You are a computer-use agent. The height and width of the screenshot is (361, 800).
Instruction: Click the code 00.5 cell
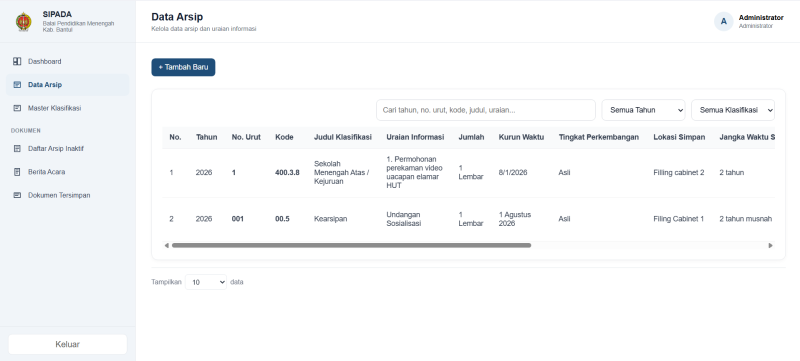tap(282, 219)
